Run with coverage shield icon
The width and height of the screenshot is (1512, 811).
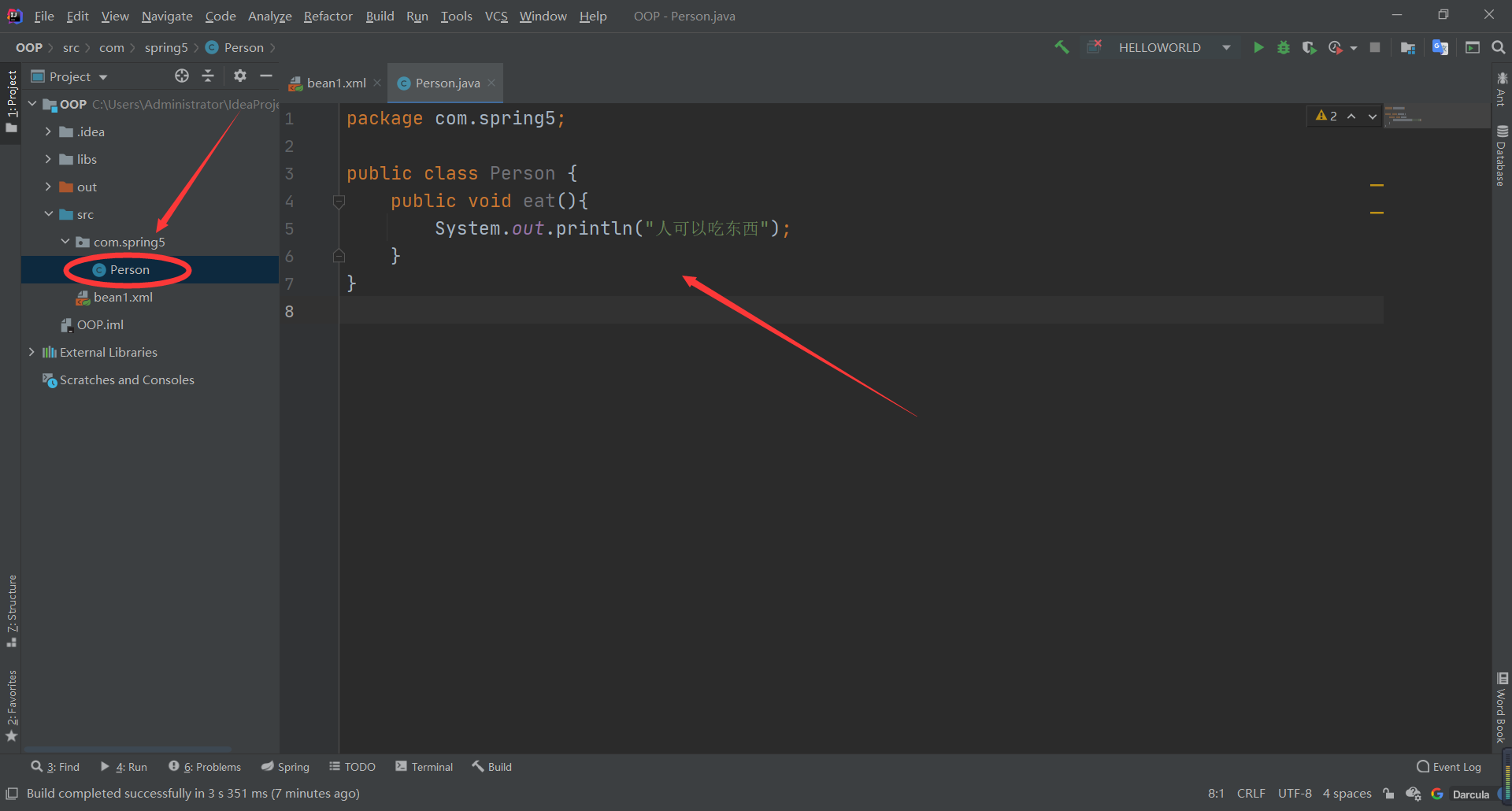[x=1309, y=47]
